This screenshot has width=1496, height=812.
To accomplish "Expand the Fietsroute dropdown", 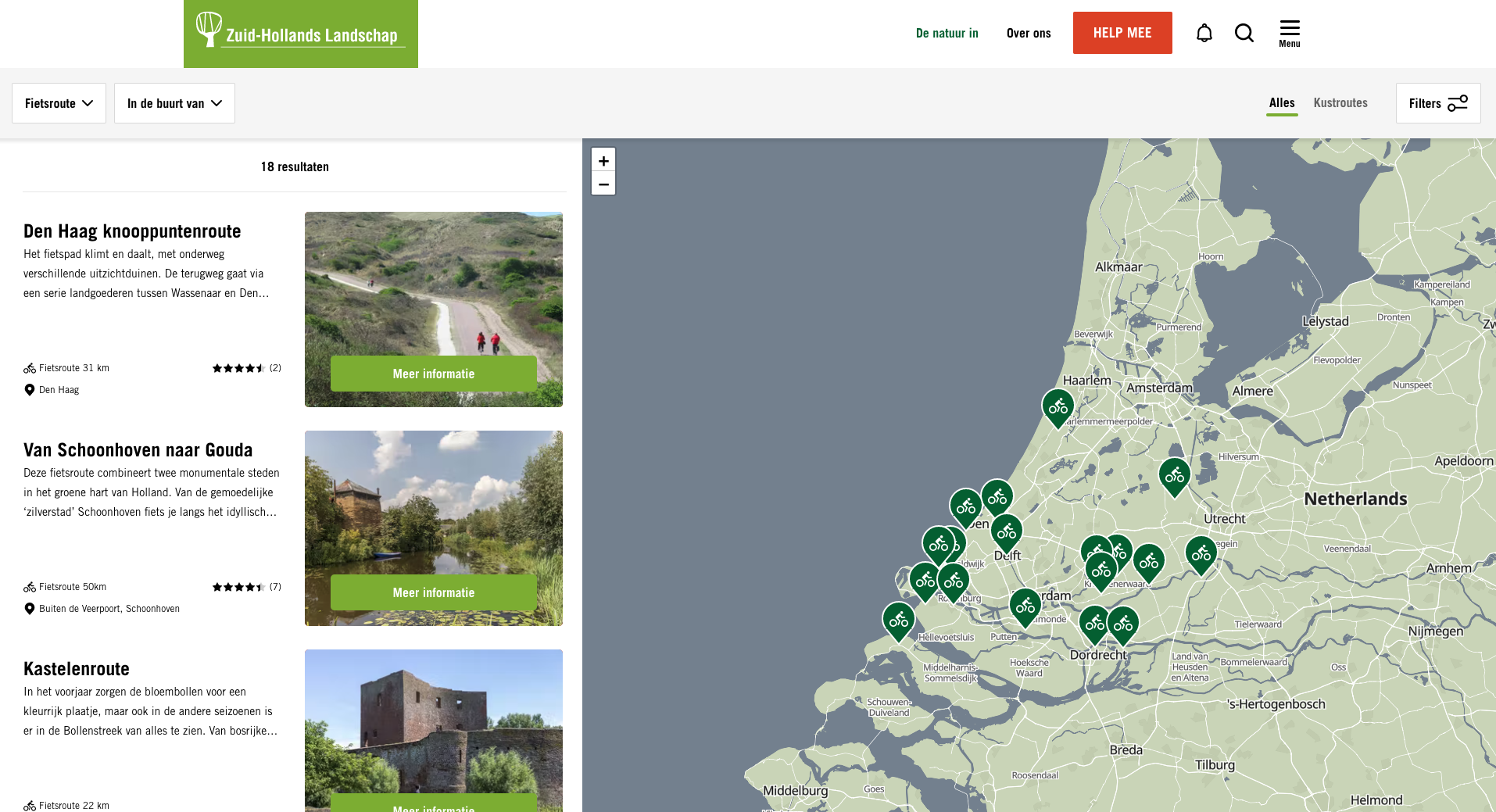I will point(59,103).
